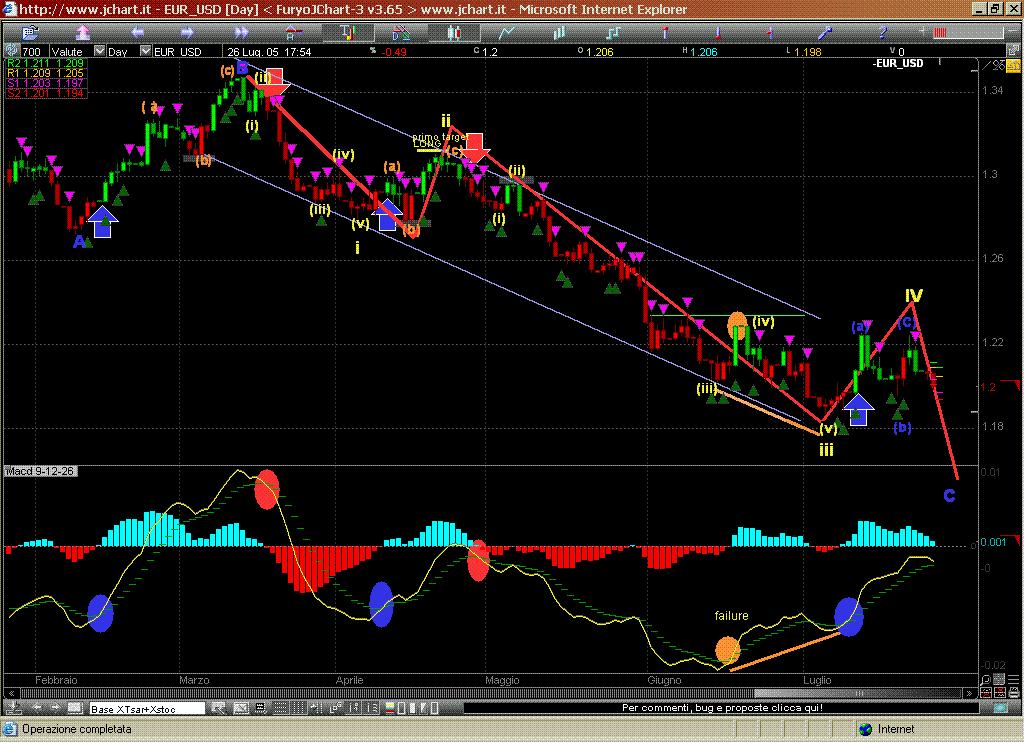Click the double-arrow fast forward icon
1024x742 pixels.
pos(241,32)
